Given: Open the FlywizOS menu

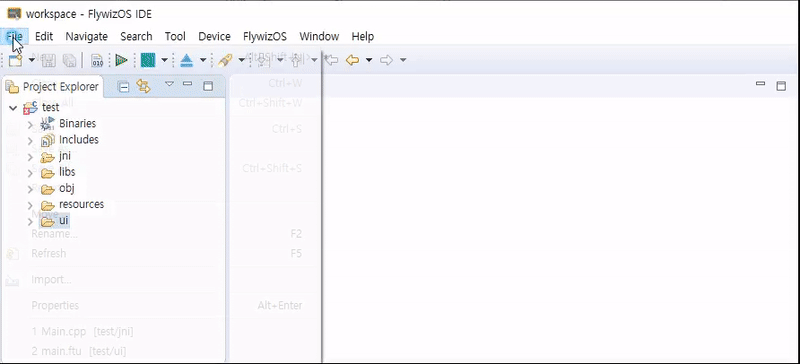Looking at the screenshot, I should [265, 36].
